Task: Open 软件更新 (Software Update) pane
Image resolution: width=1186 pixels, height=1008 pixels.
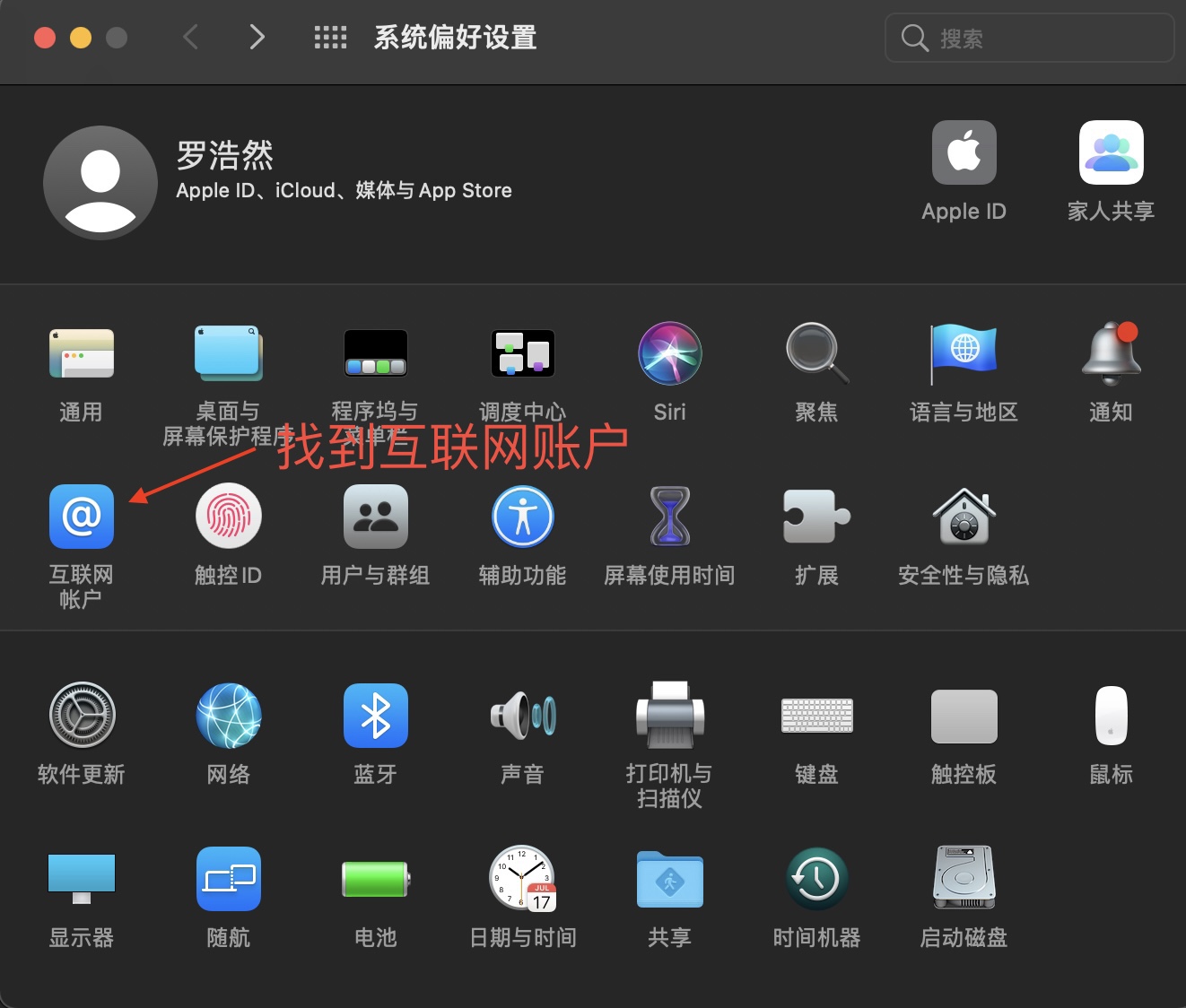Action: pos(81,716)
